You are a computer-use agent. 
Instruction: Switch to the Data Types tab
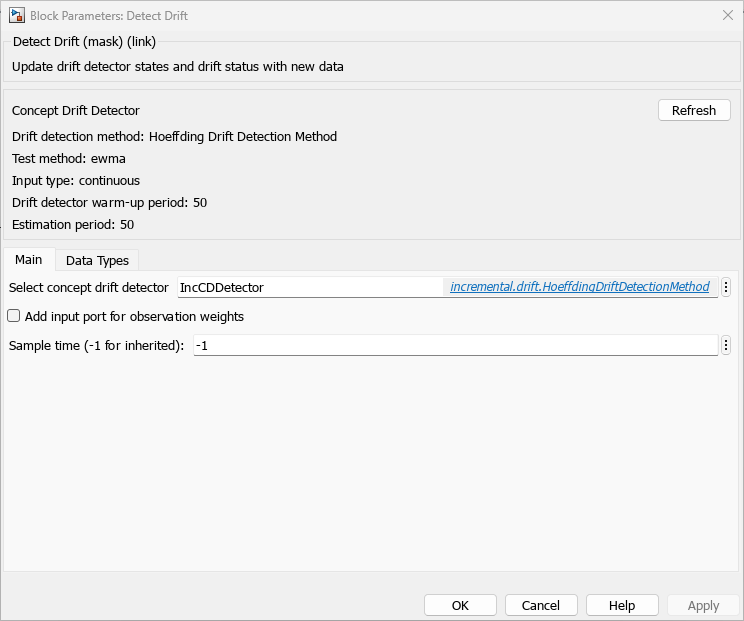click(x=97, y=260)
